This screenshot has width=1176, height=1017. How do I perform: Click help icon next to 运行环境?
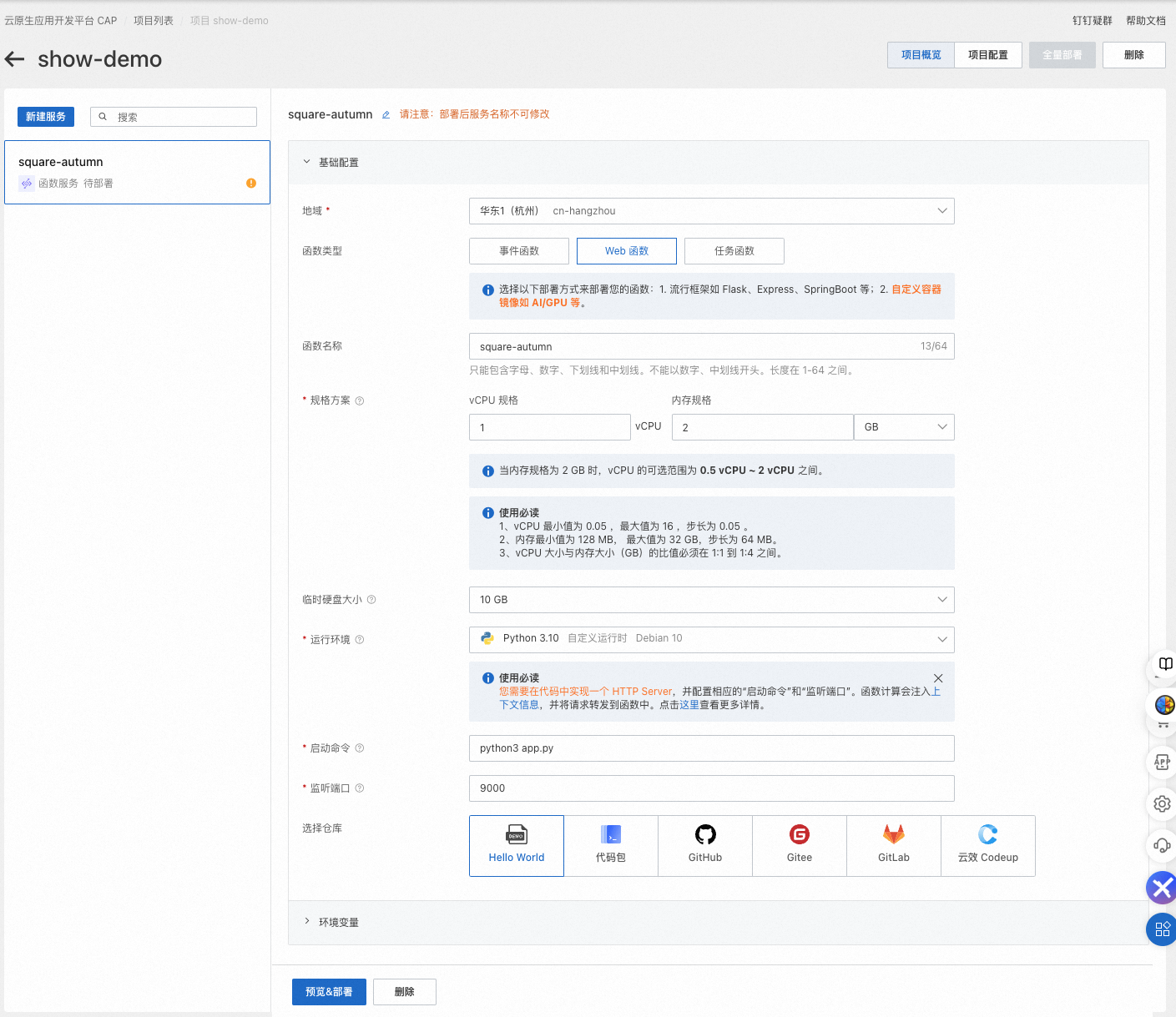pyautogui.click(x=360, y=640)
